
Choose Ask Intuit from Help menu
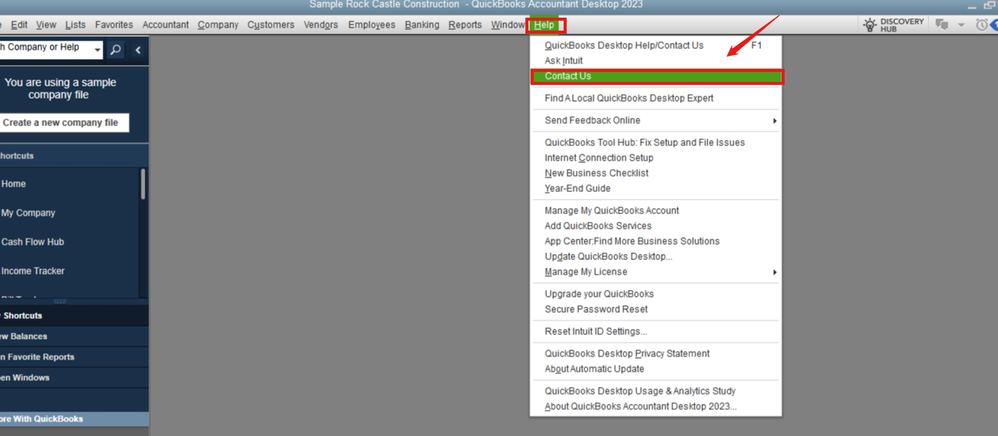coord(656,60)
